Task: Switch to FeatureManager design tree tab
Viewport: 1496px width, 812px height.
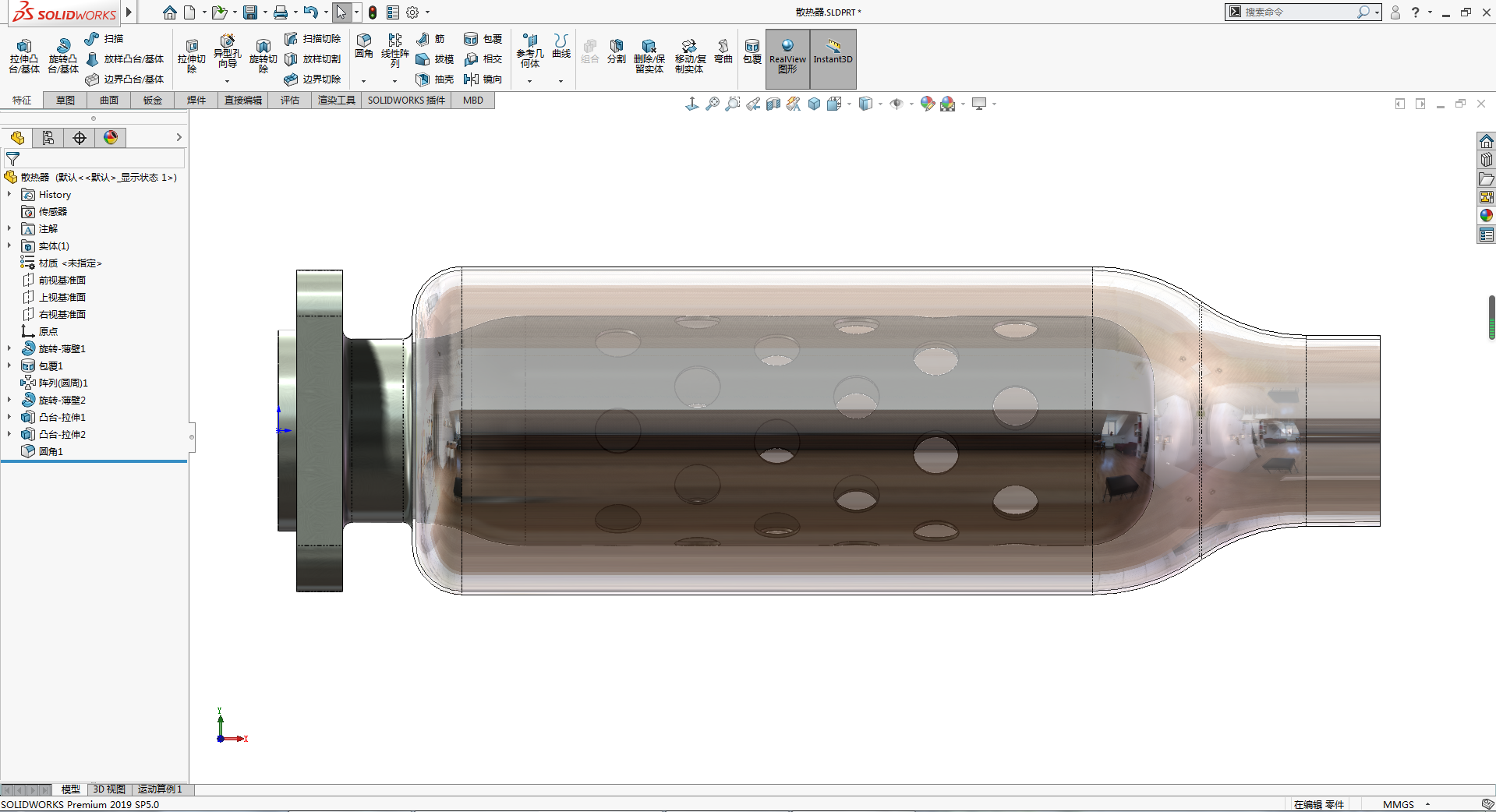Action: (17, 138)
